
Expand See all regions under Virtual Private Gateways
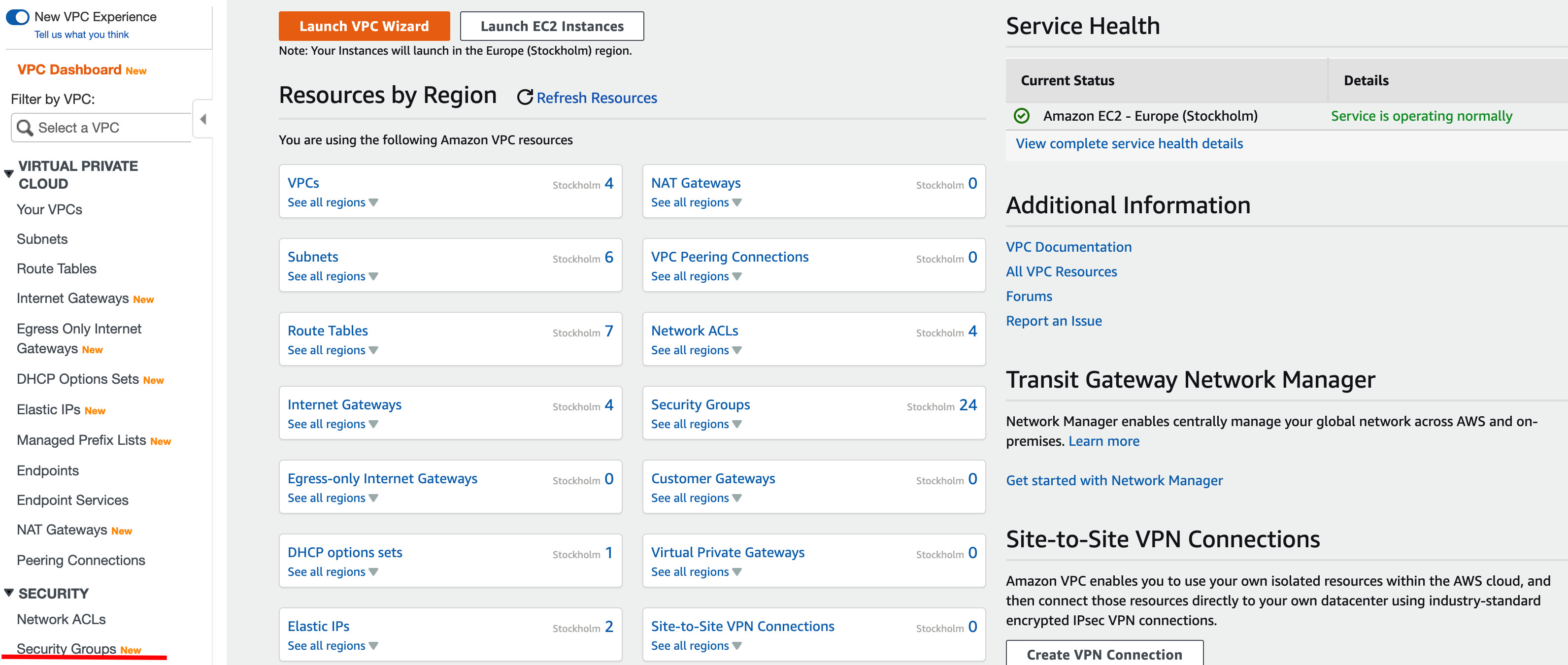697,572
